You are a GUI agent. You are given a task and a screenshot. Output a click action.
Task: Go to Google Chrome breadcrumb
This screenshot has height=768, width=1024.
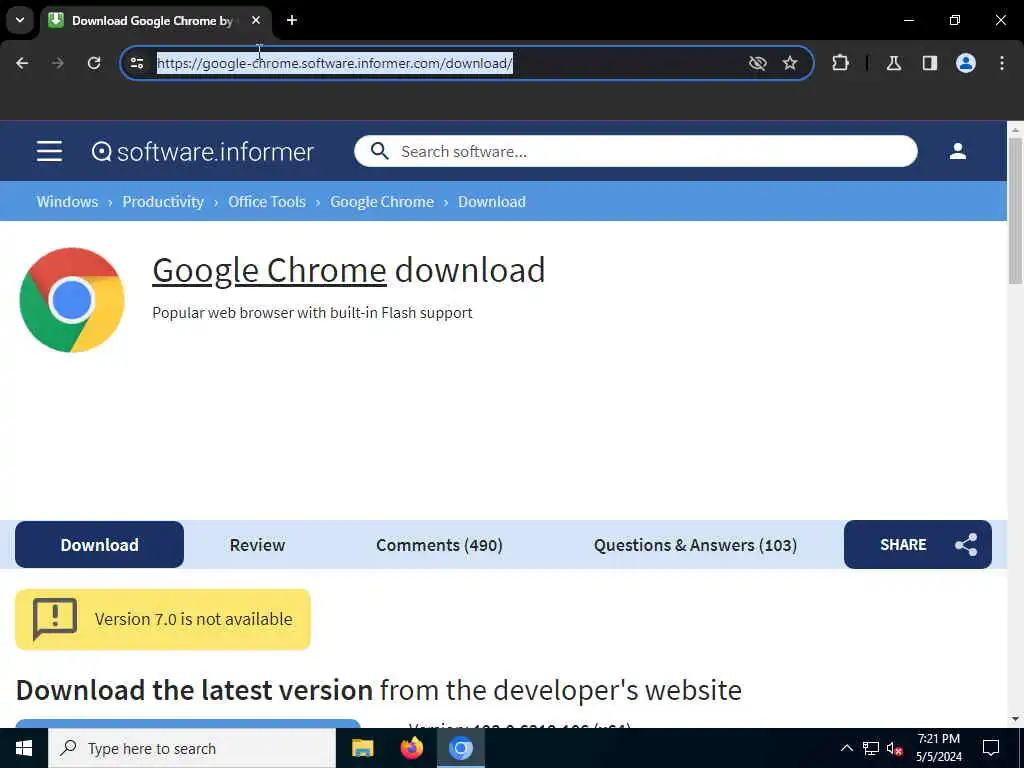coord(382,201)
